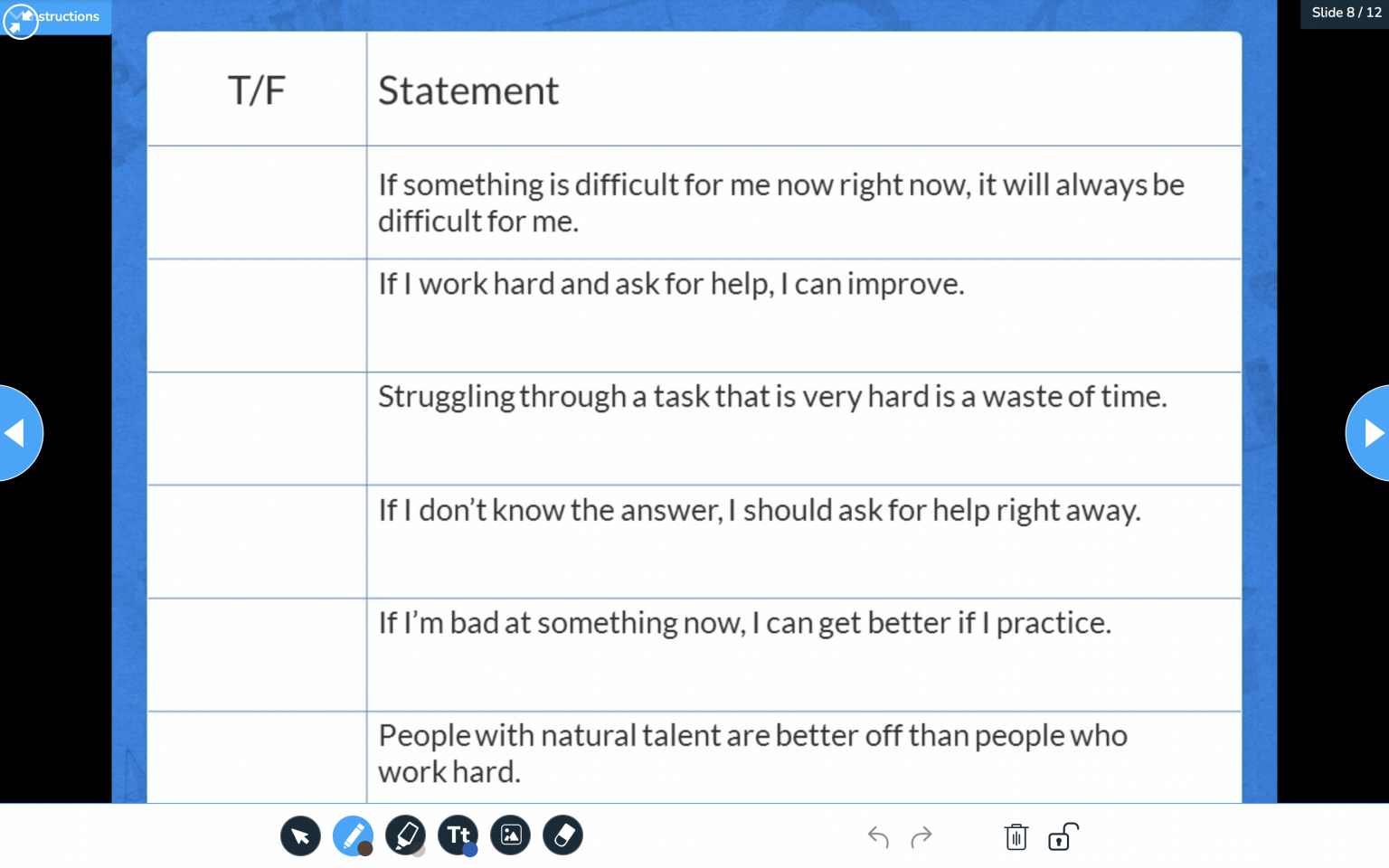Undo the last action
Screen dimensions: 1389x868
[x=877, y=837]
